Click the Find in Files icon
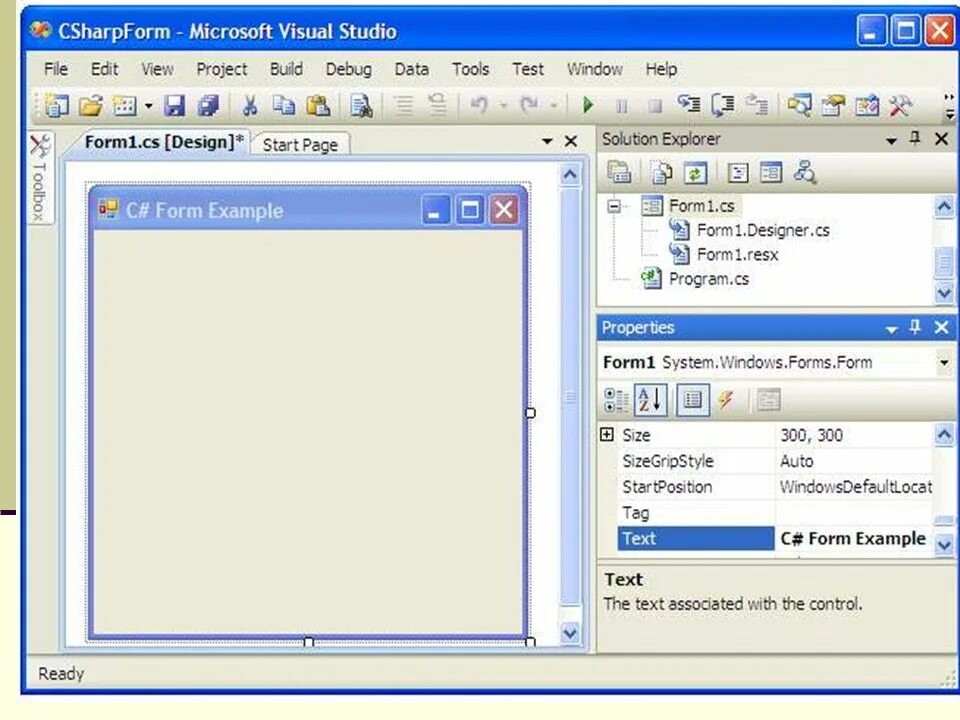 tap(361, 105)
